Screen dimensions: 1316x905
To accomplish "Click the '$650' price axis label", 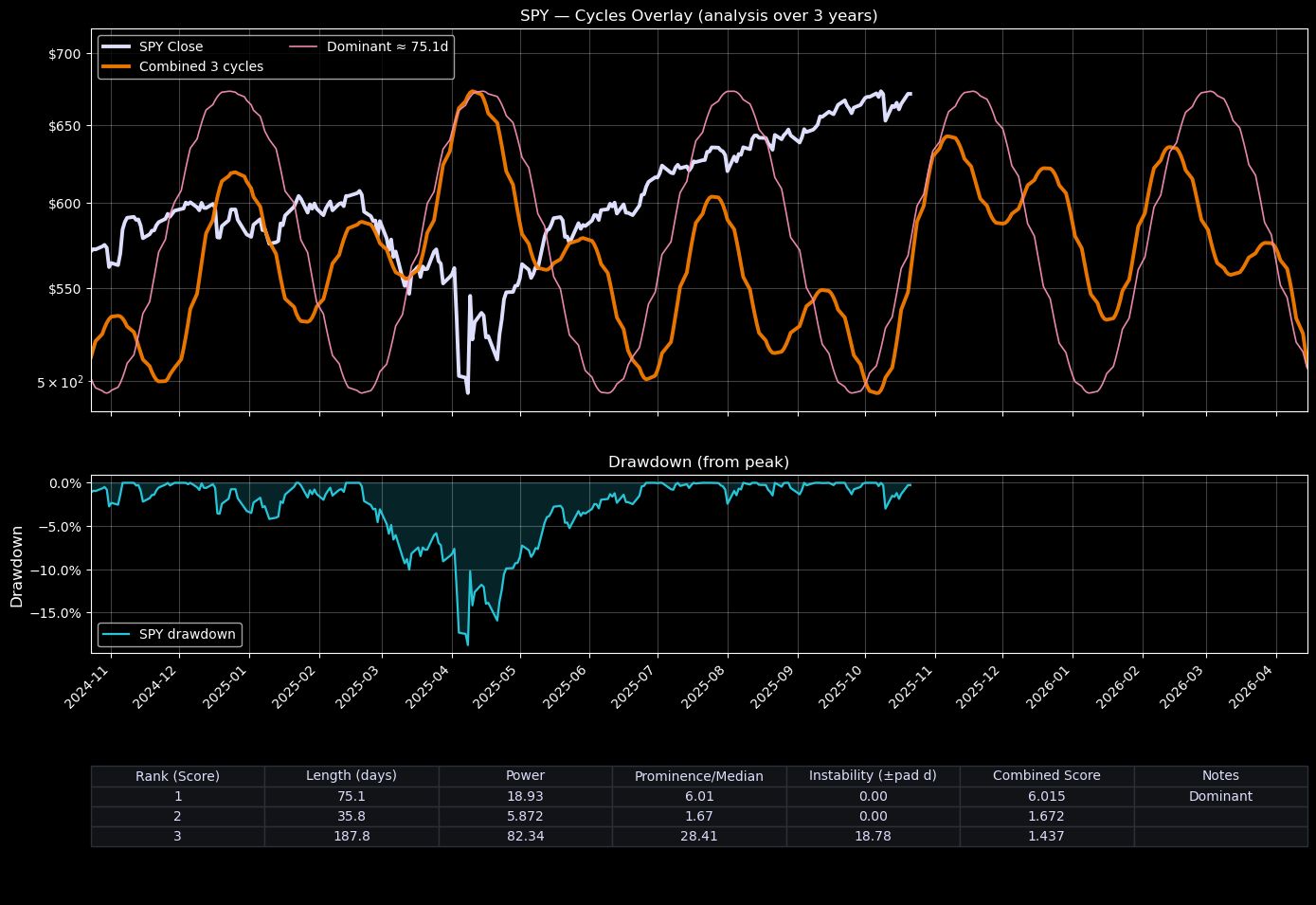I will (x=64, y=126).
